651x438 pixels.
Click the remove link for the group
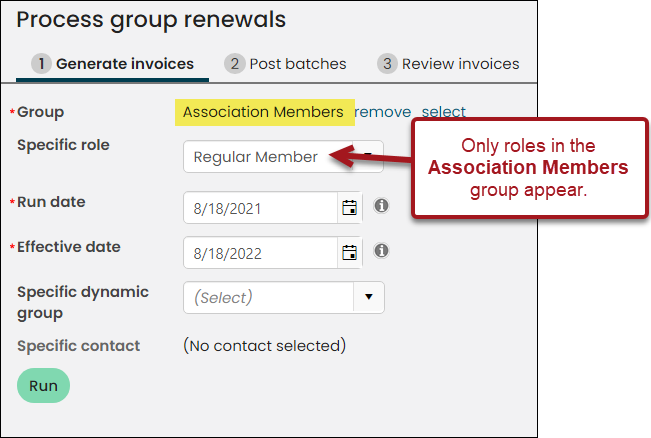(382, 112)
